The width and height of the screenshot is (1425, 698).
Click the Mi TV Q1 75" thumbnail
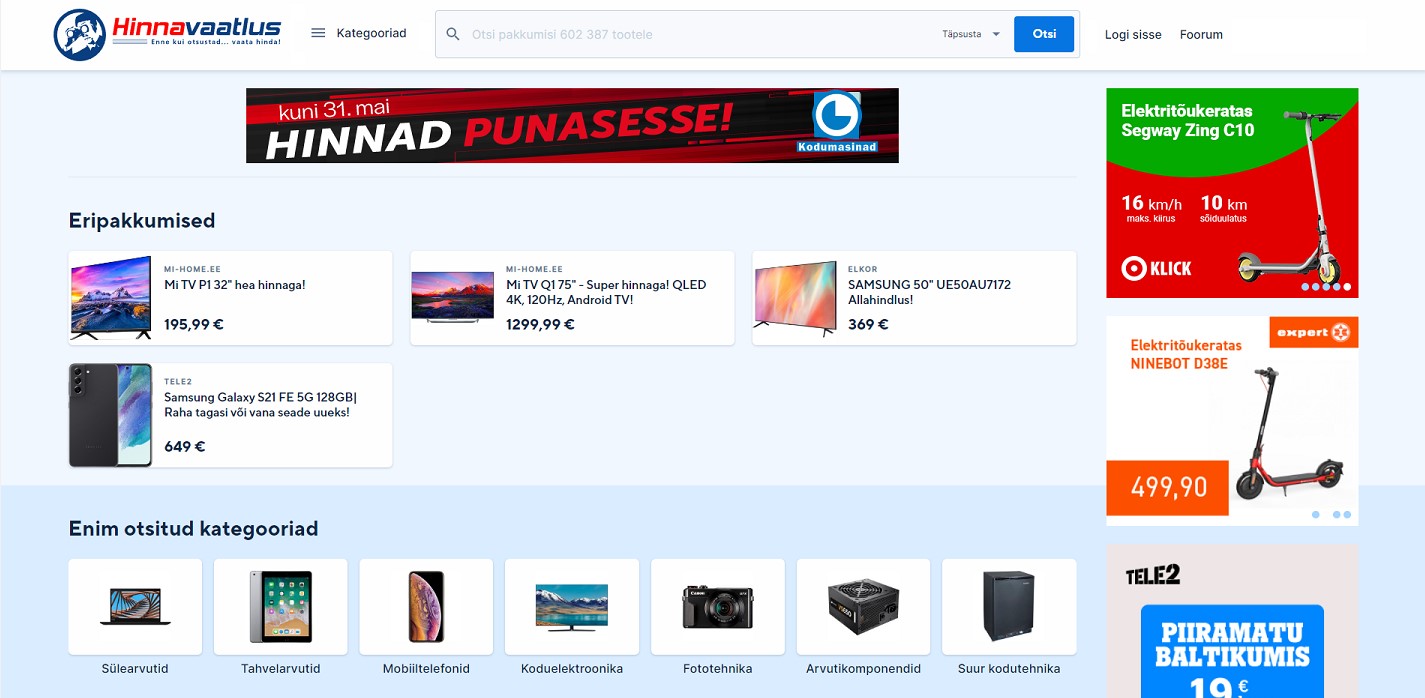[453, 297]
